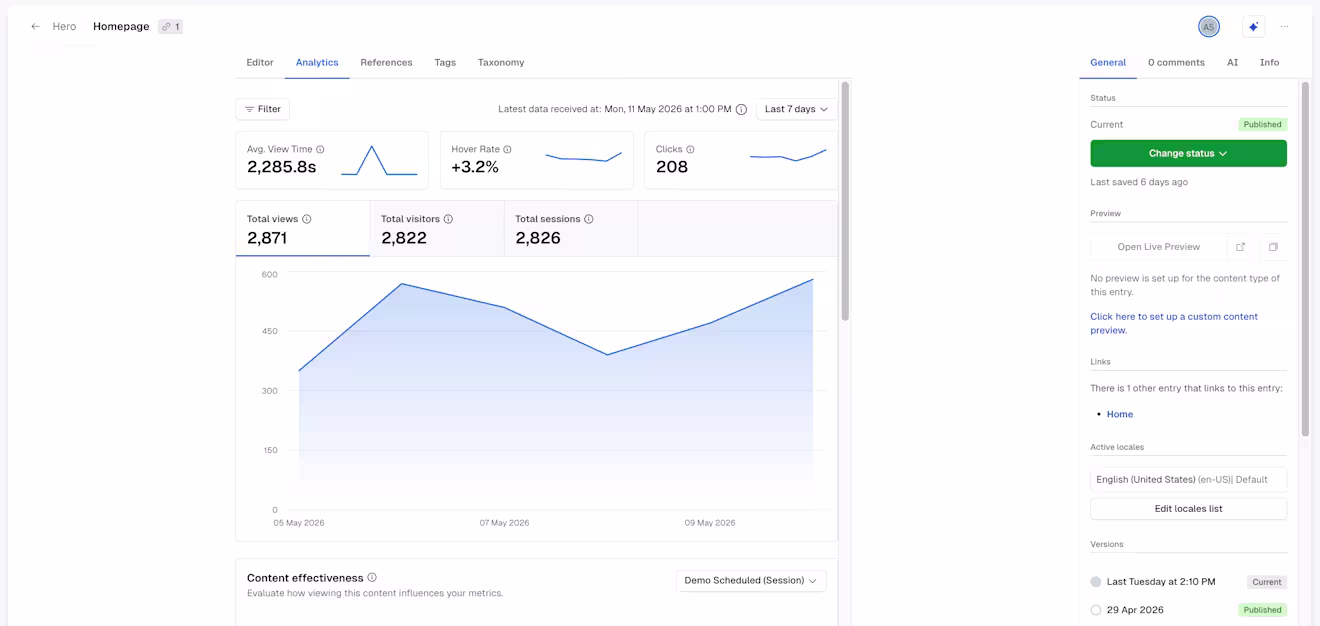Open the Info sidebar tab
1320x626 pixels.
tap(1269, 62)
